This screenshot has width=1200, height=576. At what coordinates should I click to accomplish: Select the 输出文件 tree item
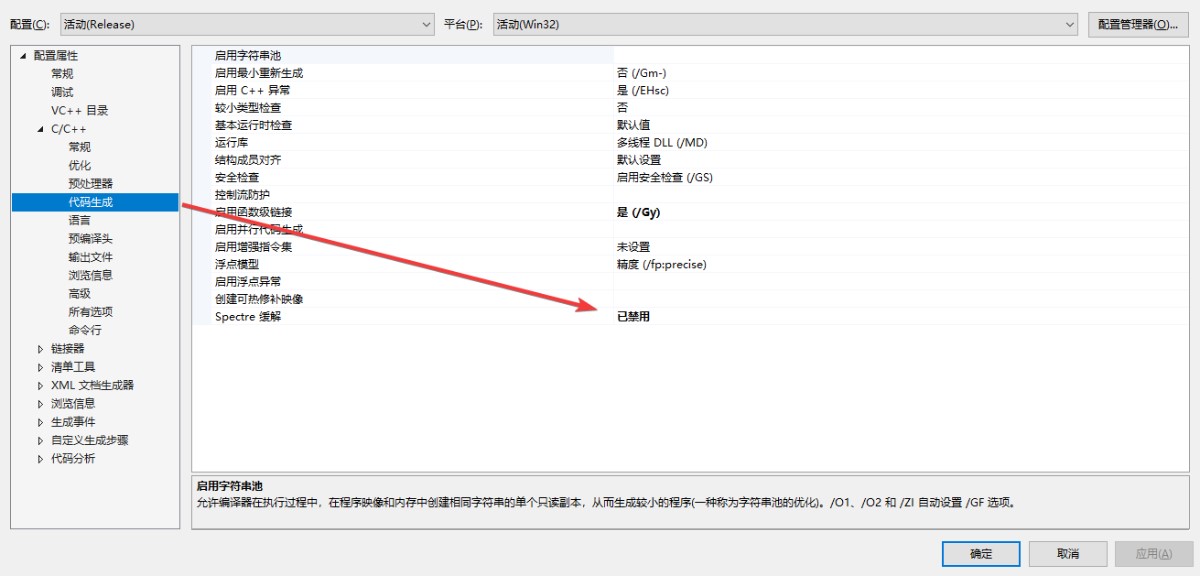tap(91, 257)
